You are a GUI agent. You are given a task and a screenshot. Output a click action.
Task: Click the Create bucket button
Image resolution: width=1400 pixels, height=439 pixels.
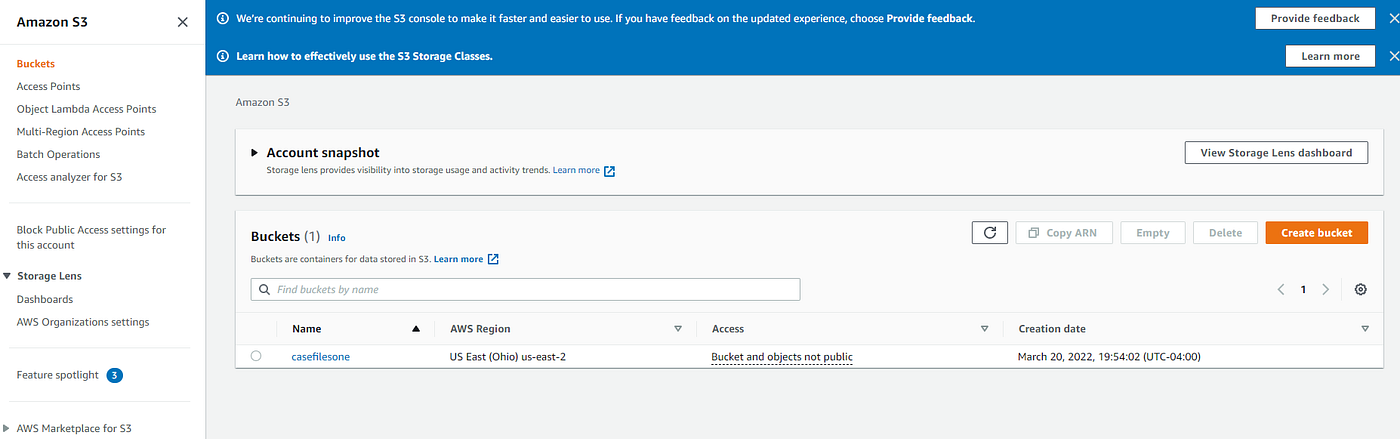click(1316, 232)
